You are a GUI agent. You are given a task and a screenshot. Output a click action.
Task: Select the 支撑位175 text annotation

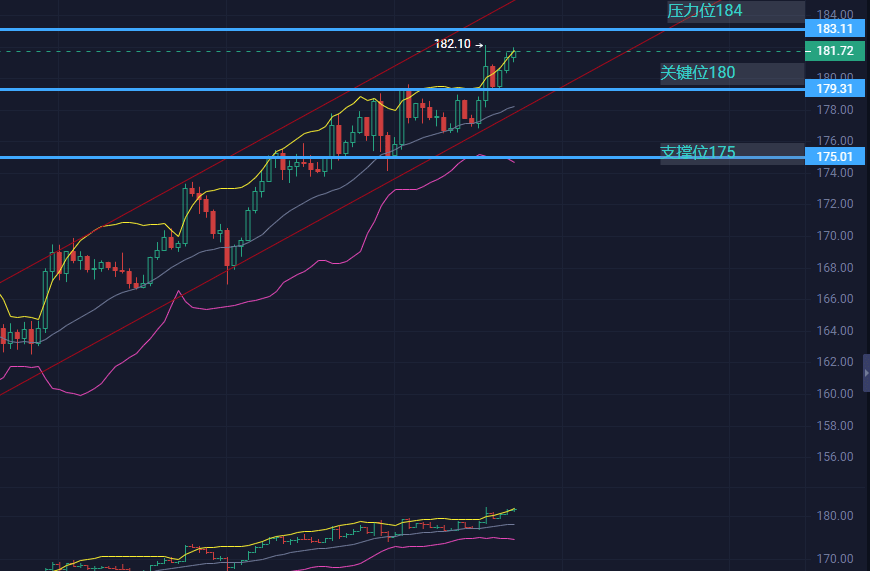(x=697, y=152)
